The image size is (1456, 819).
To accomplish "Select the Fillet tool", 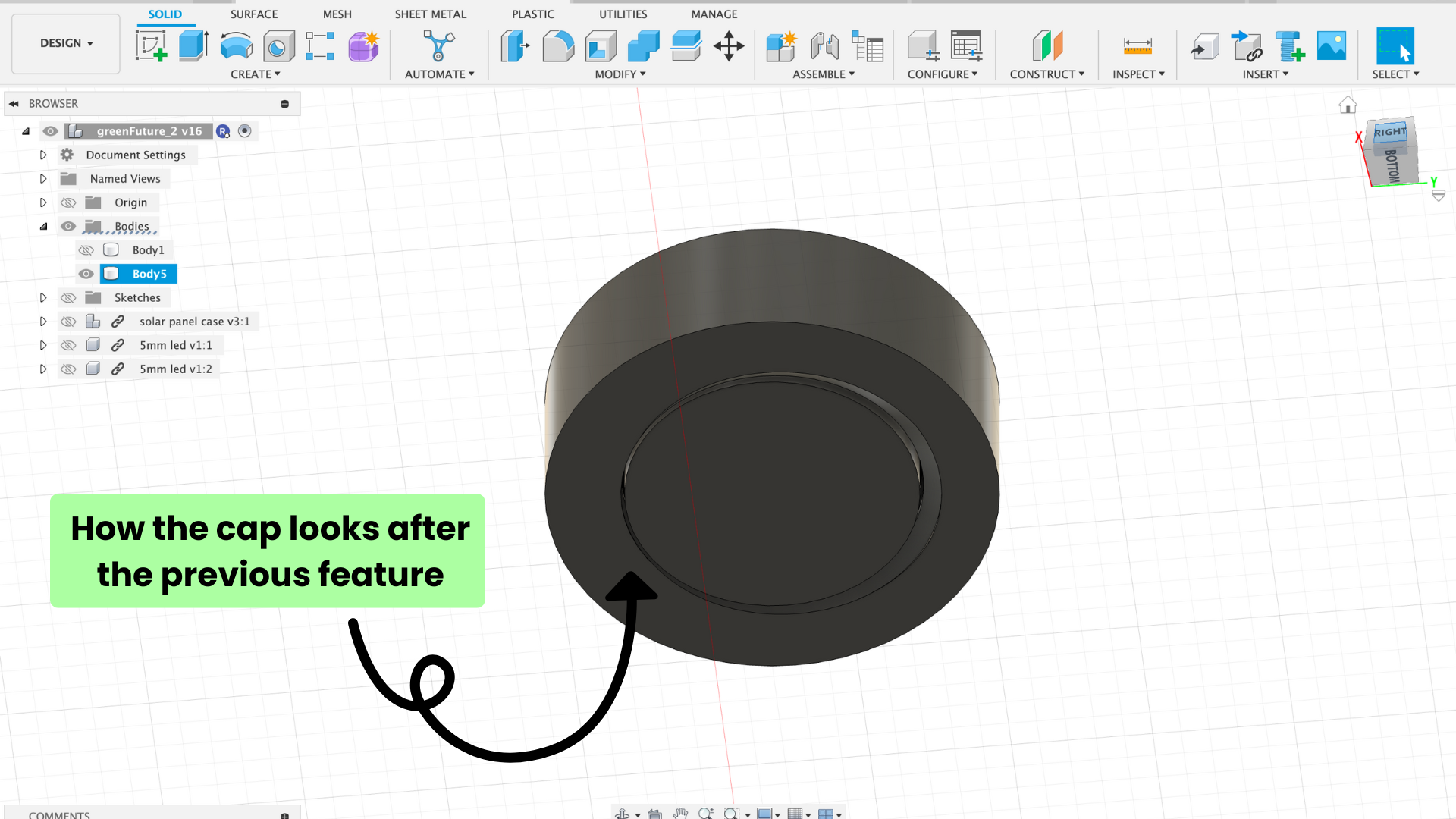I will (x=558, y=46).
